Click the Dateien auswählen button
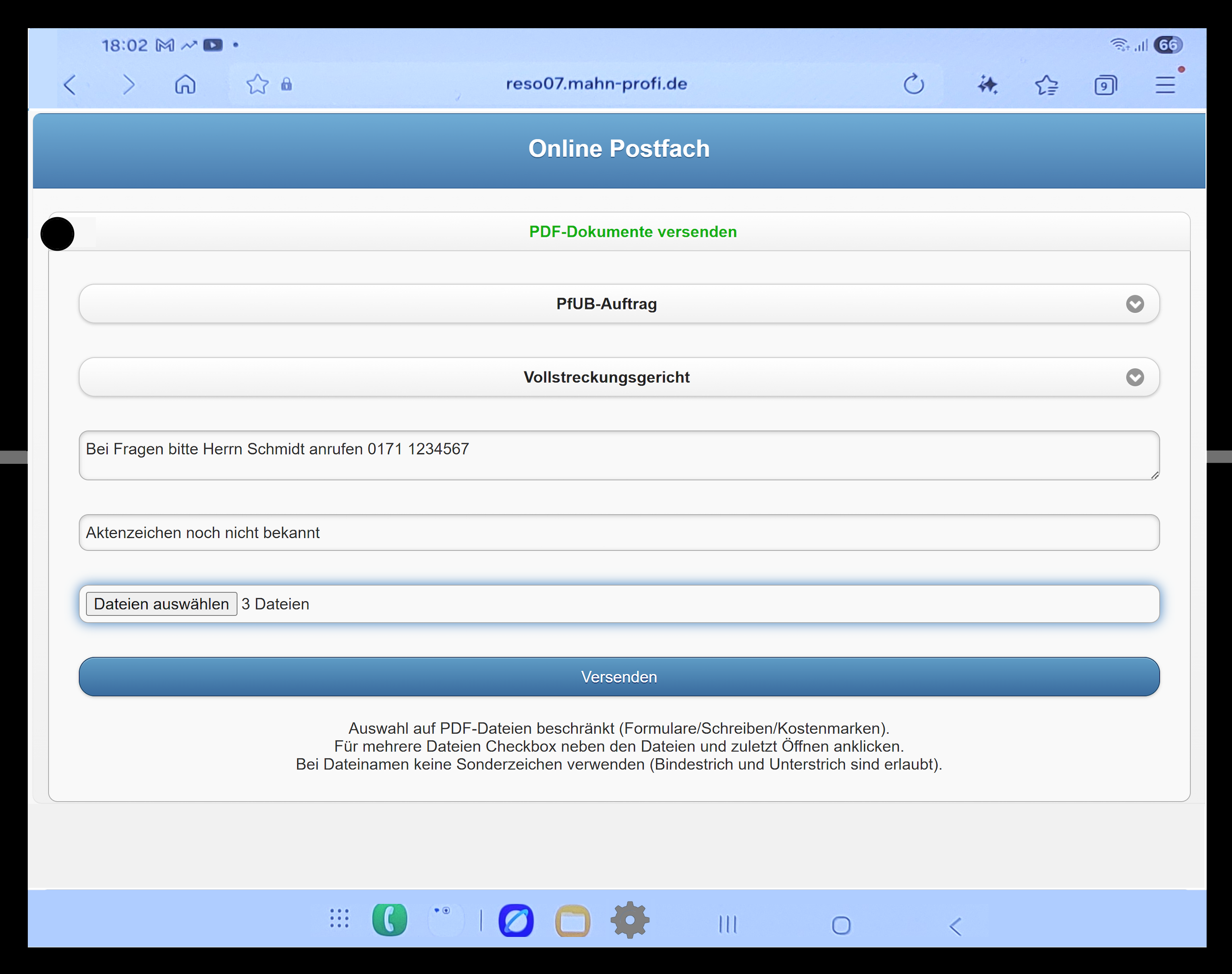1232x974 pixels. click(161, 604)
